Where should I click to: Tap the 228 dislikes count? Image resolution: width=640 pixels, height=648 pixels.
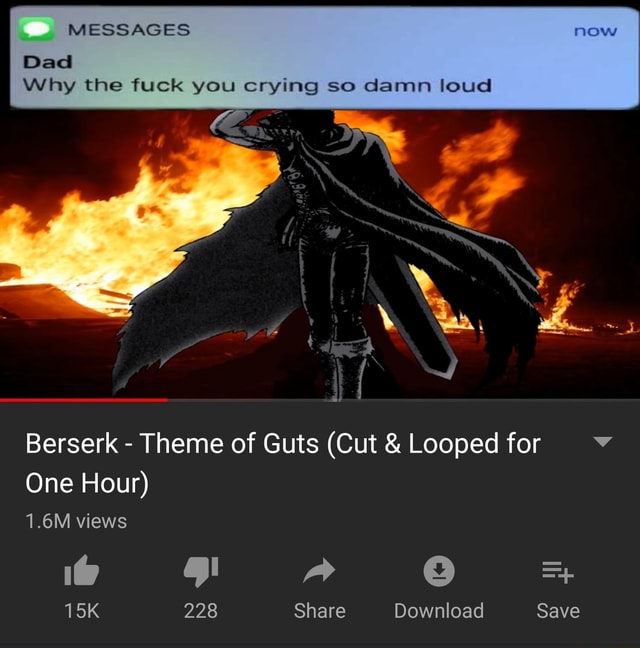pos(201,610)
